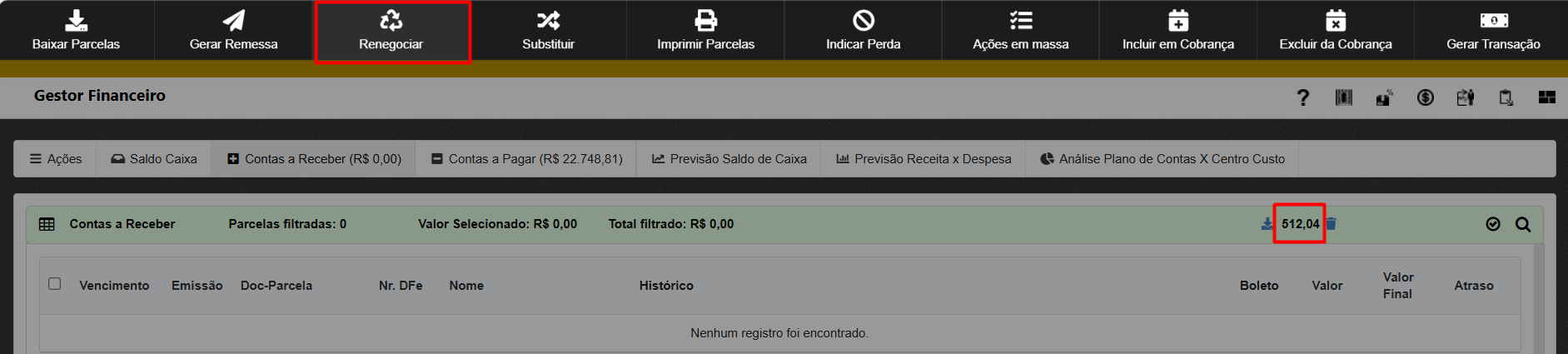The height and width of the screenshot is (354, 1568).
Task: Open the Contas a Pagar tab
Action: [x=527, y=159]
